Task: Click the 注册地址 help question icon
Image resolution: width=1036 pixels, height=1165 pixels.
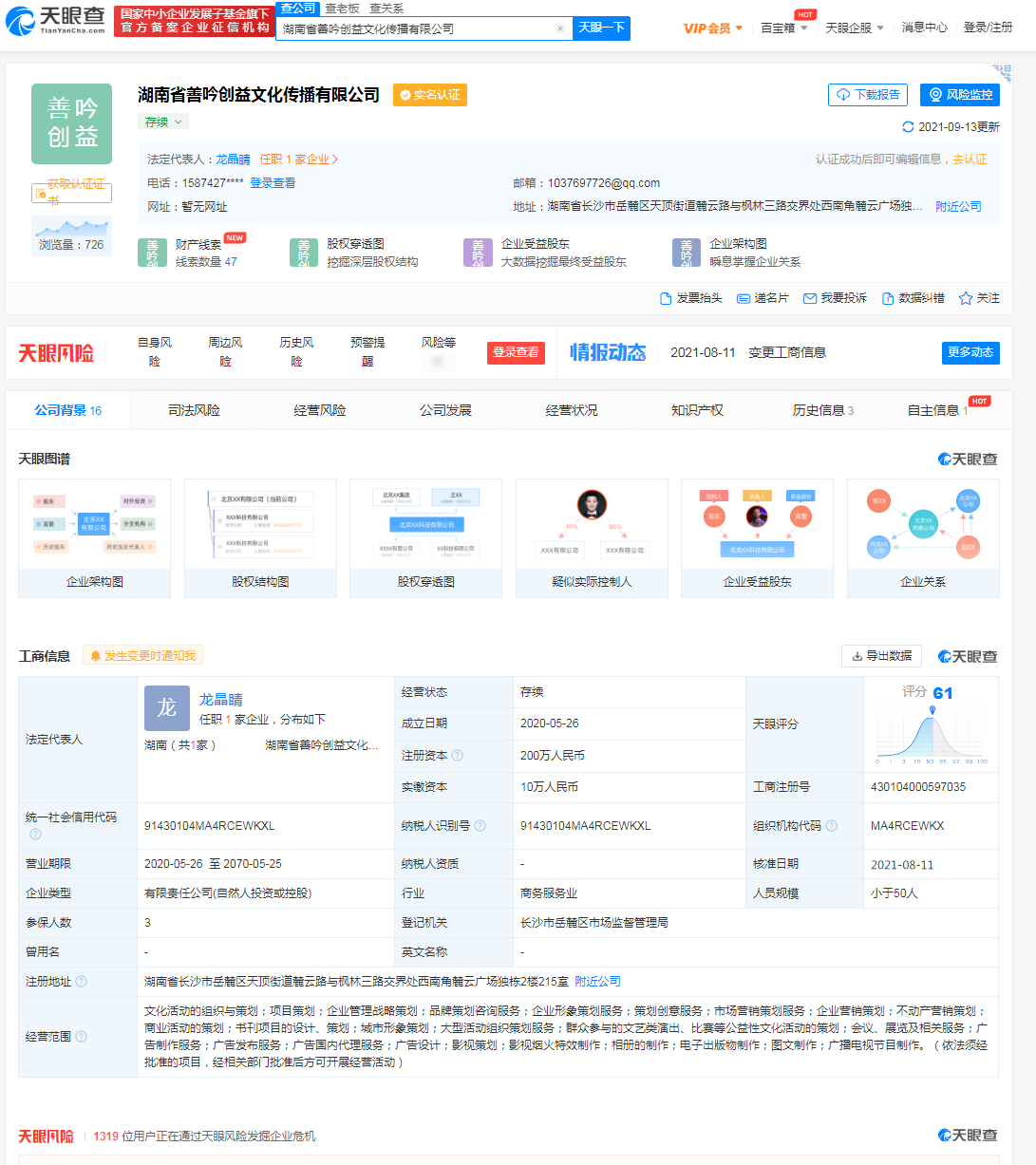Action: [x=81, y=982]
